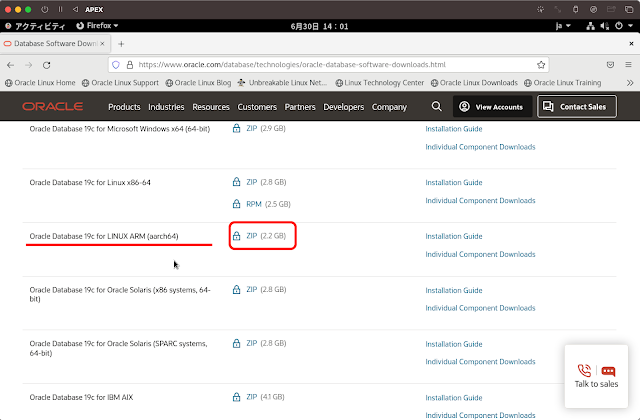
Task: Click the Contact Sales button
Action: coord(577,107)
